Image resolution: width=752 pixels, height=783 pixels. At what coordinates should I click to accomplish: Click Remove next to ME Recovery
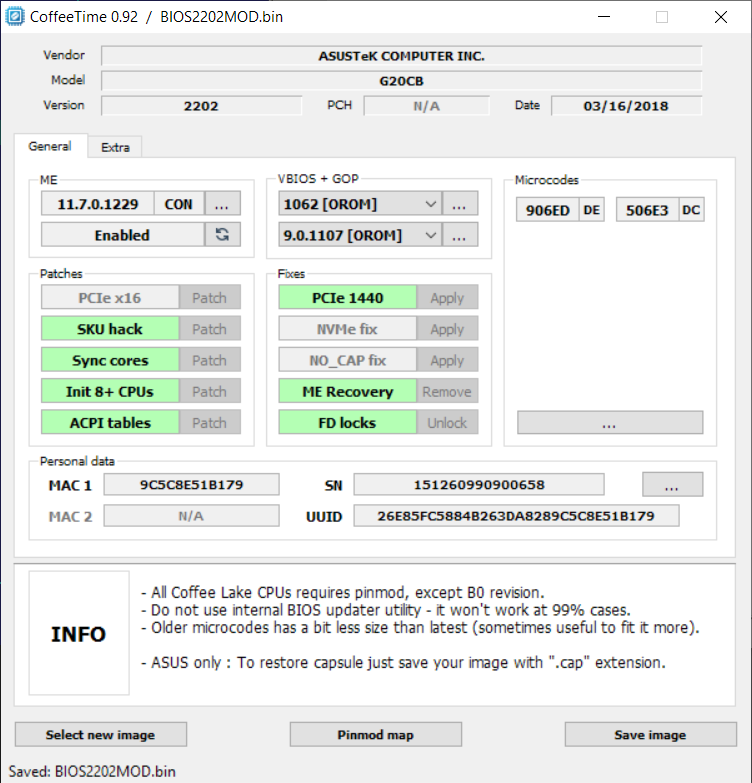pyautogui.click(x=447, y=391)
